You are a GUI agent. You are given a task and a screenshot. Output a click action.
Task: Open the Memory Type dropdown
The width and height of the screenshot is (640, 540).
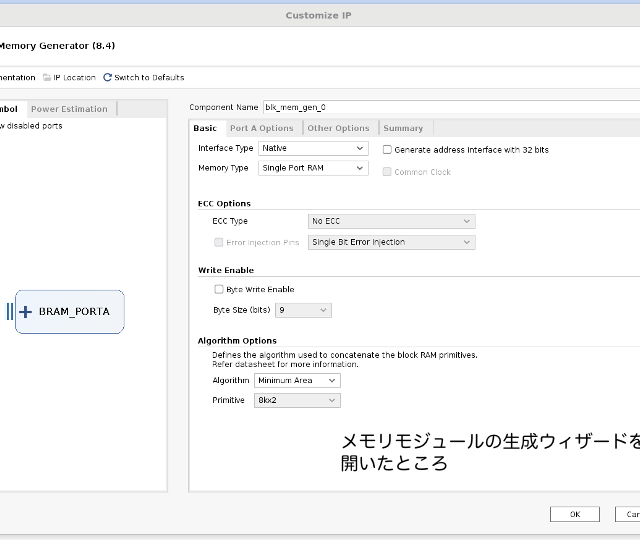313,169
